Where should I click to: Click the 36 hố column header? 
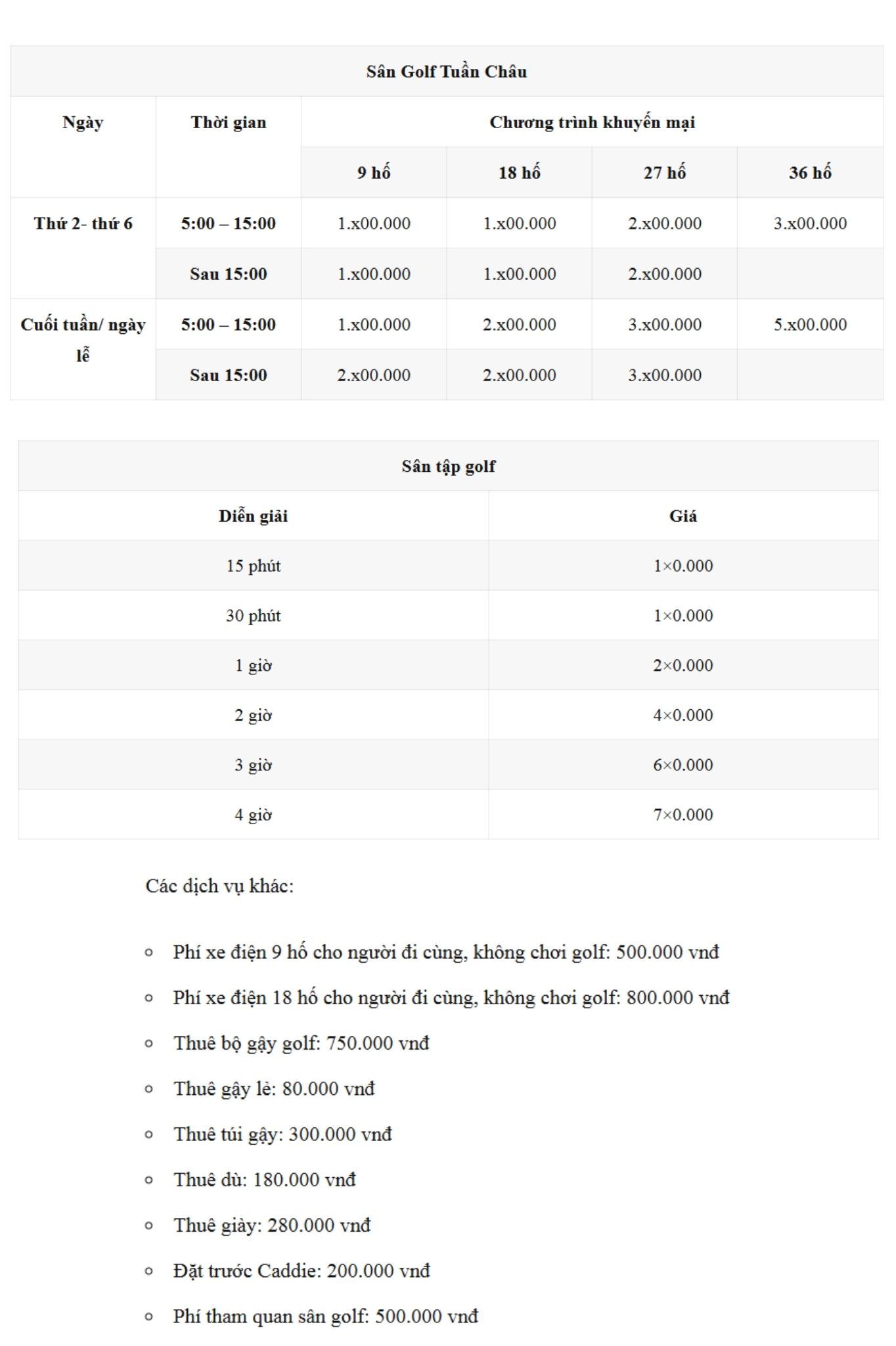coord(810,173)
